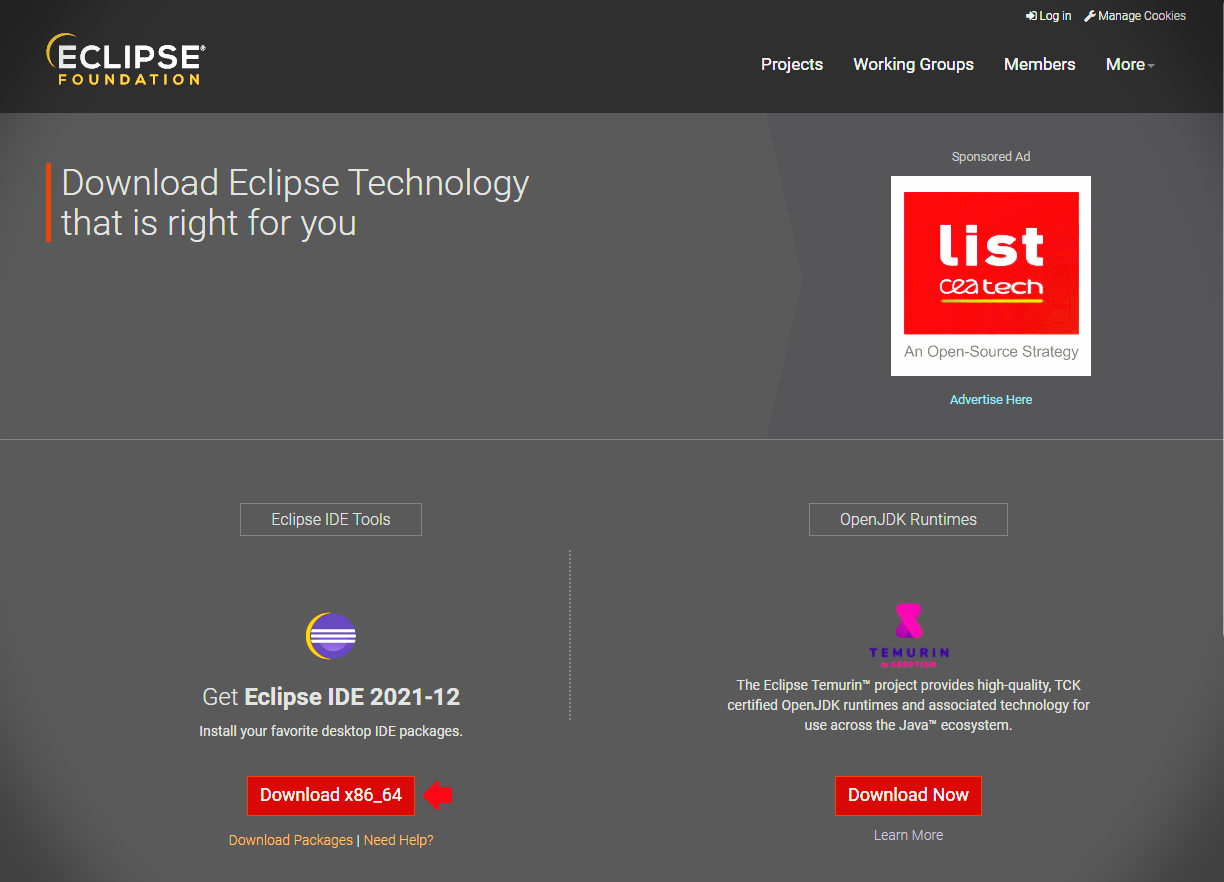Open Manage Cookies settings
1224x882 pixels.
click(1135, 16)
